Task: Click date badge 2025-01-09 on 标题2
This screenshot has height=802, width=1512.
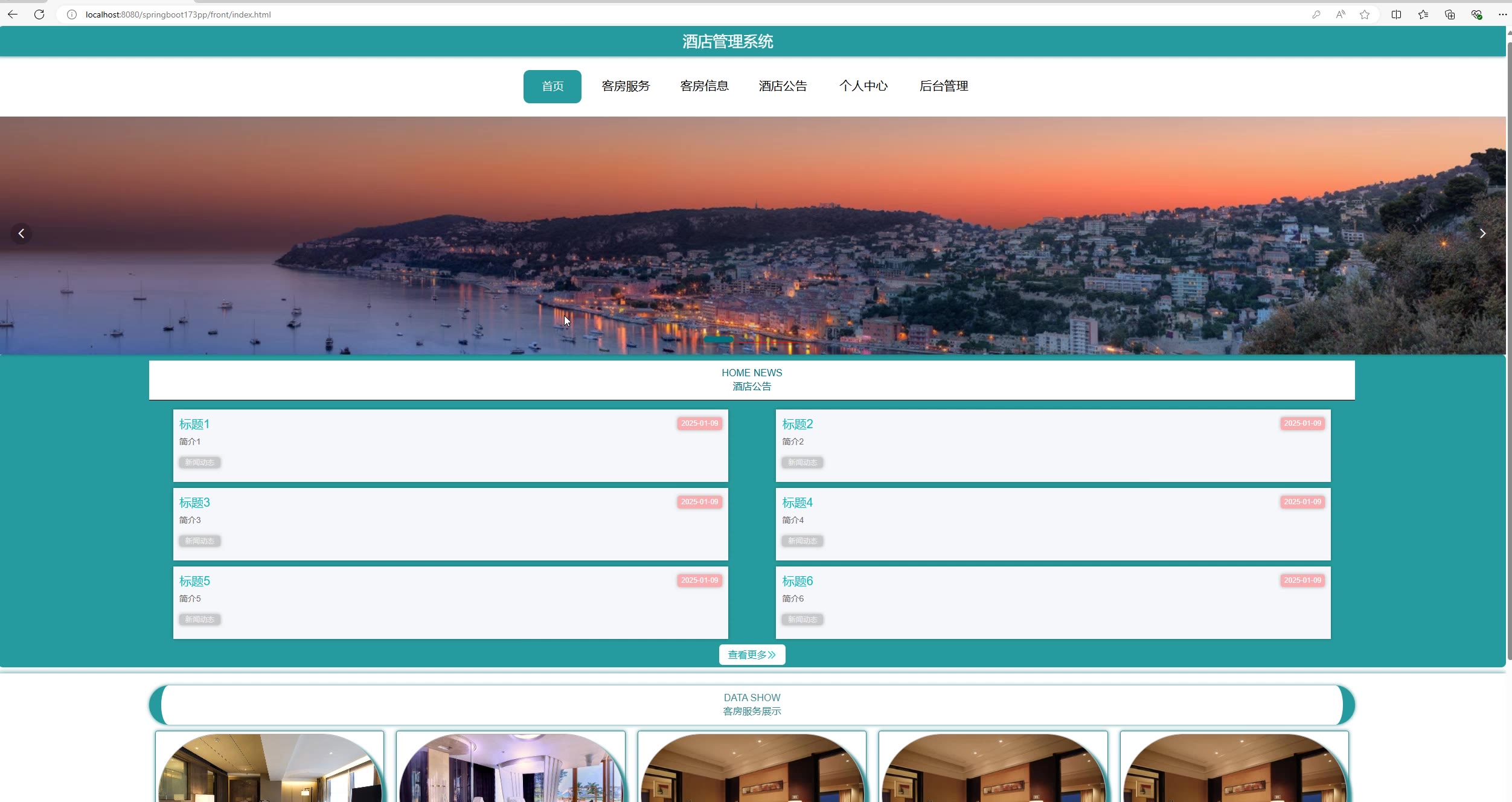Action: 1302,423
